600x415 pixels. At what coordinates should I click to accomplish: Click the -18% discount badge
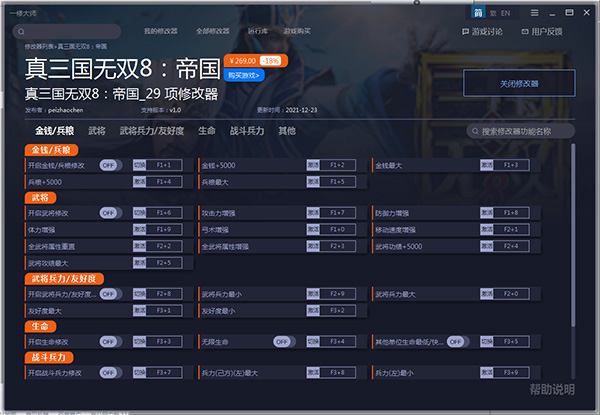tap(271, 60)
